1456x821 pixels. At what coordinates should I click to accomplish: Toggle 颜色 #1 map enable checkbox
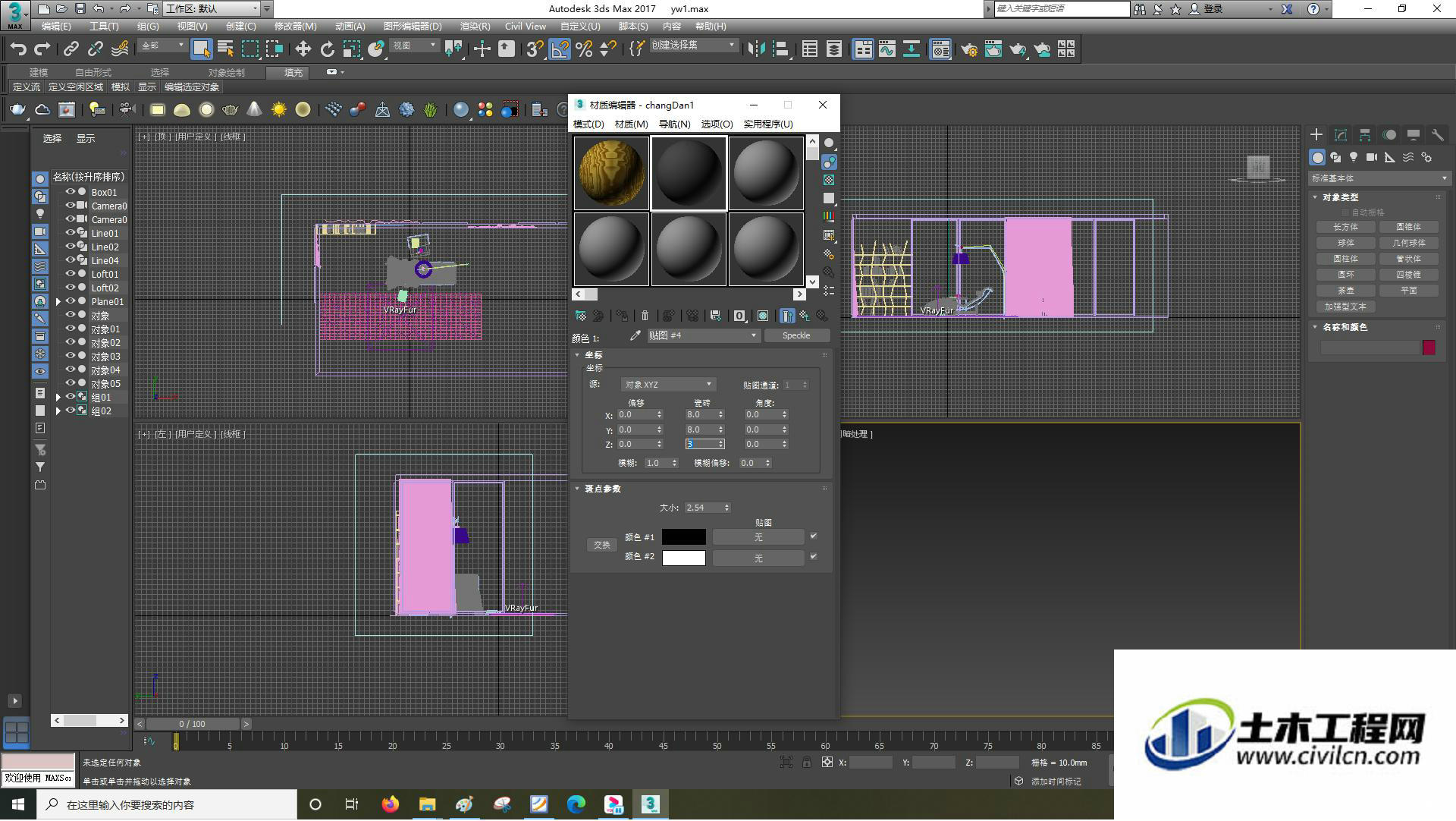814,536
